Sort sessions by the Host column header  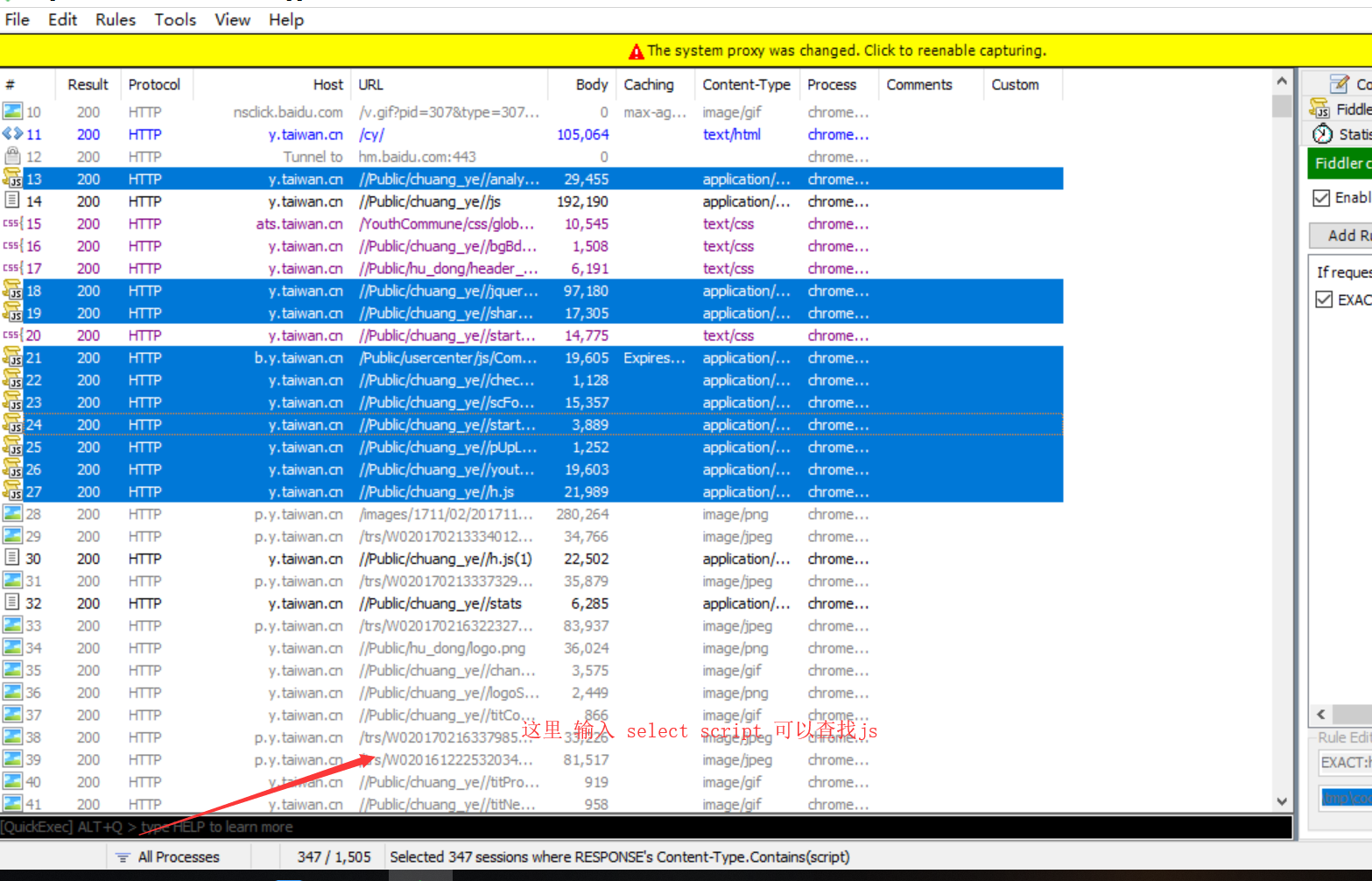point(271,85)
